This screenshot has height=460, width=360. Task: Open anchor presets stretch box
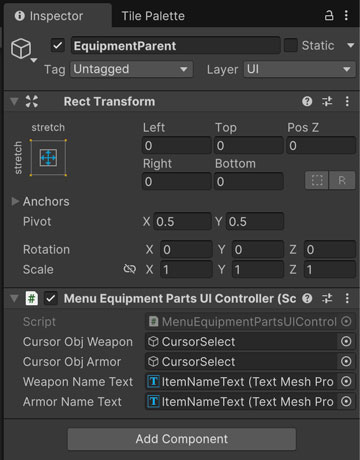coord(48,158)
